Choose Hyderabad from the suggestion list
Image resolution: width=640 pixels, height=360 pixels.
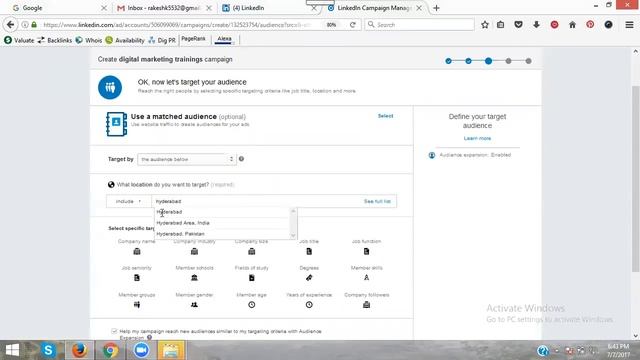click(169, 212)
